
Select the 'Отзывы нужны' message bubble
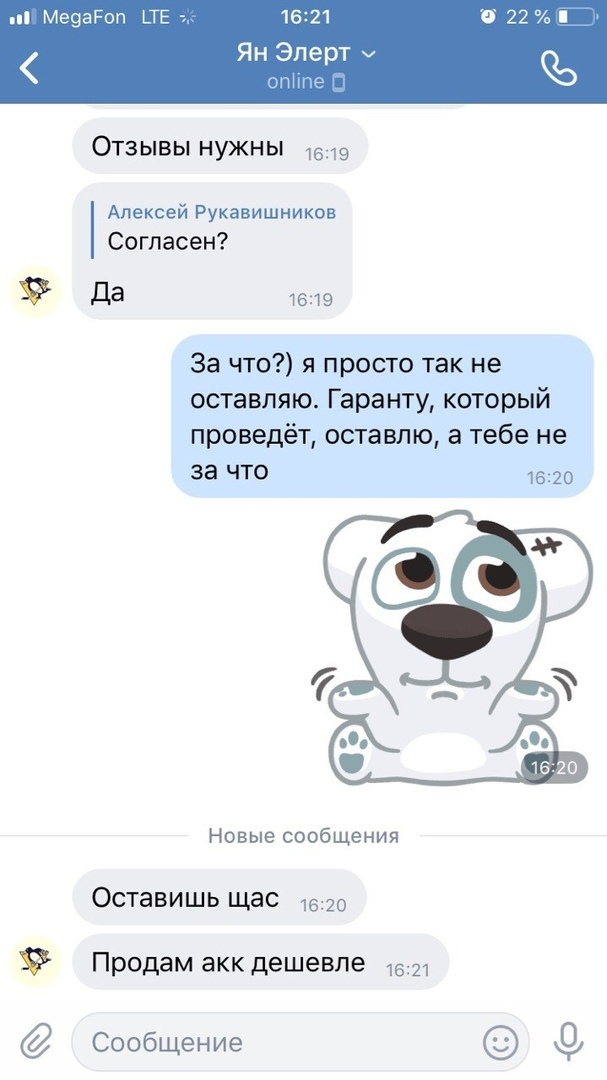(220, 146)
